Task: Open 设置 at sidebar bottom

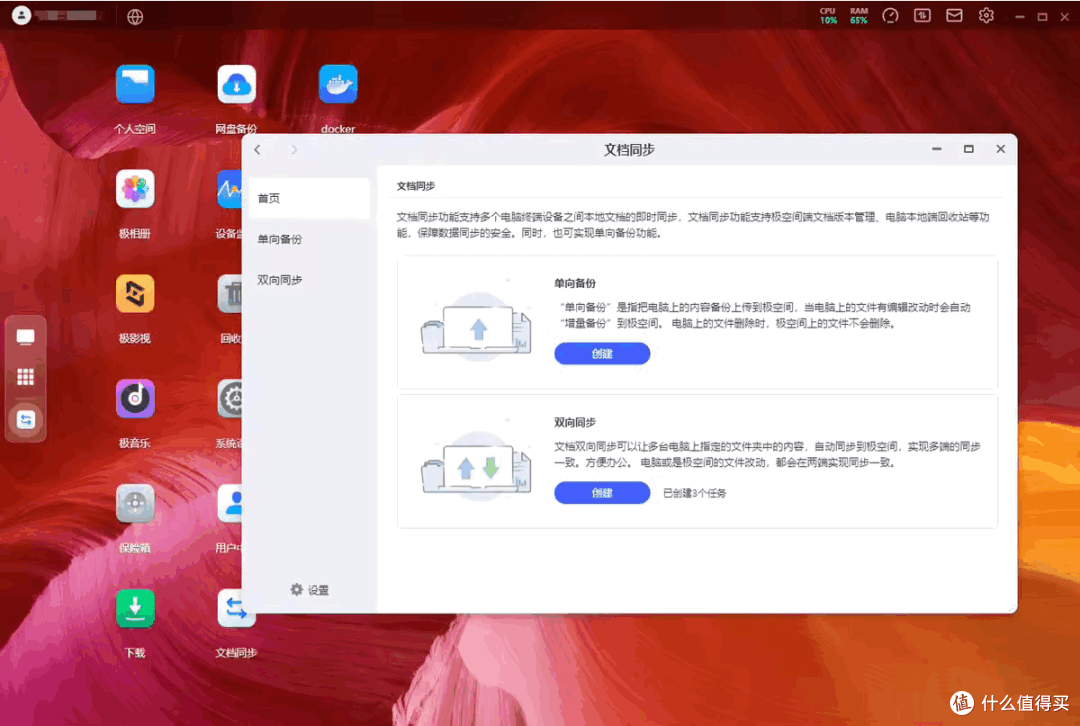Action: 309,590
